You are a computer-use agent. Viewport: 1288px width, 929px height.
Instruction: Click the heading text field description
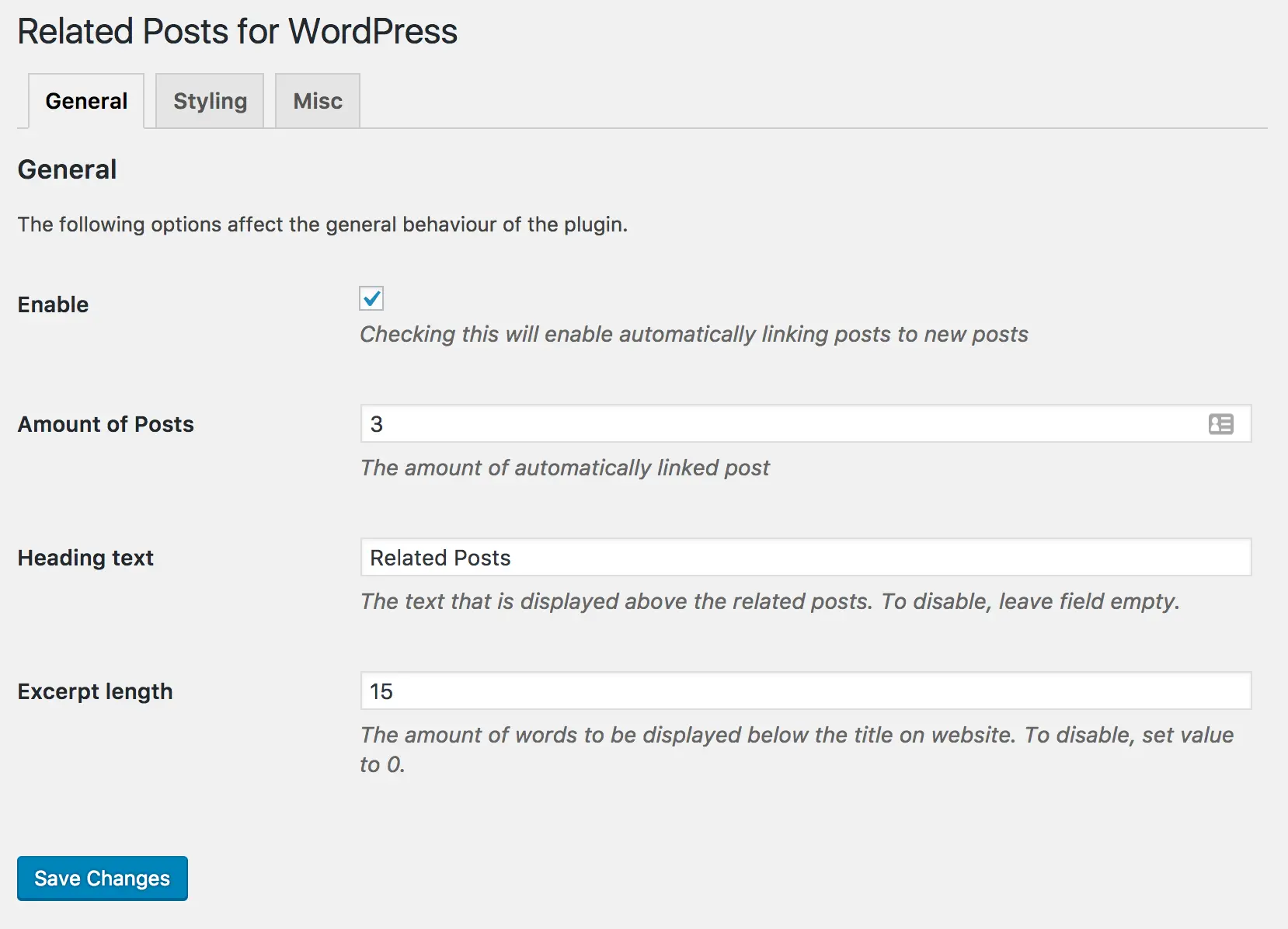click(x=770, y=601)
